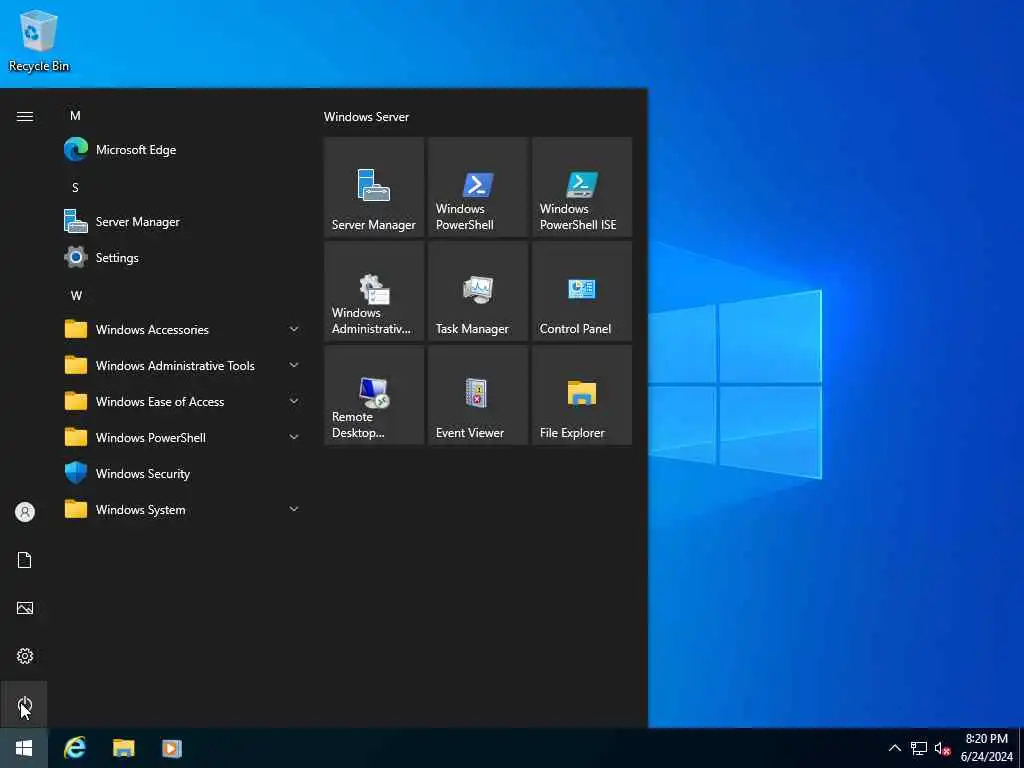Open the Server Manager tile

pos(374,187)
